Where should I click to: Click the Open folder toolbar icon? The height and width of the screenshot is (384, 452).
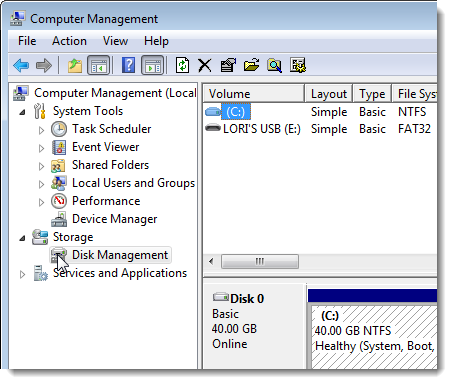(252, 65)
